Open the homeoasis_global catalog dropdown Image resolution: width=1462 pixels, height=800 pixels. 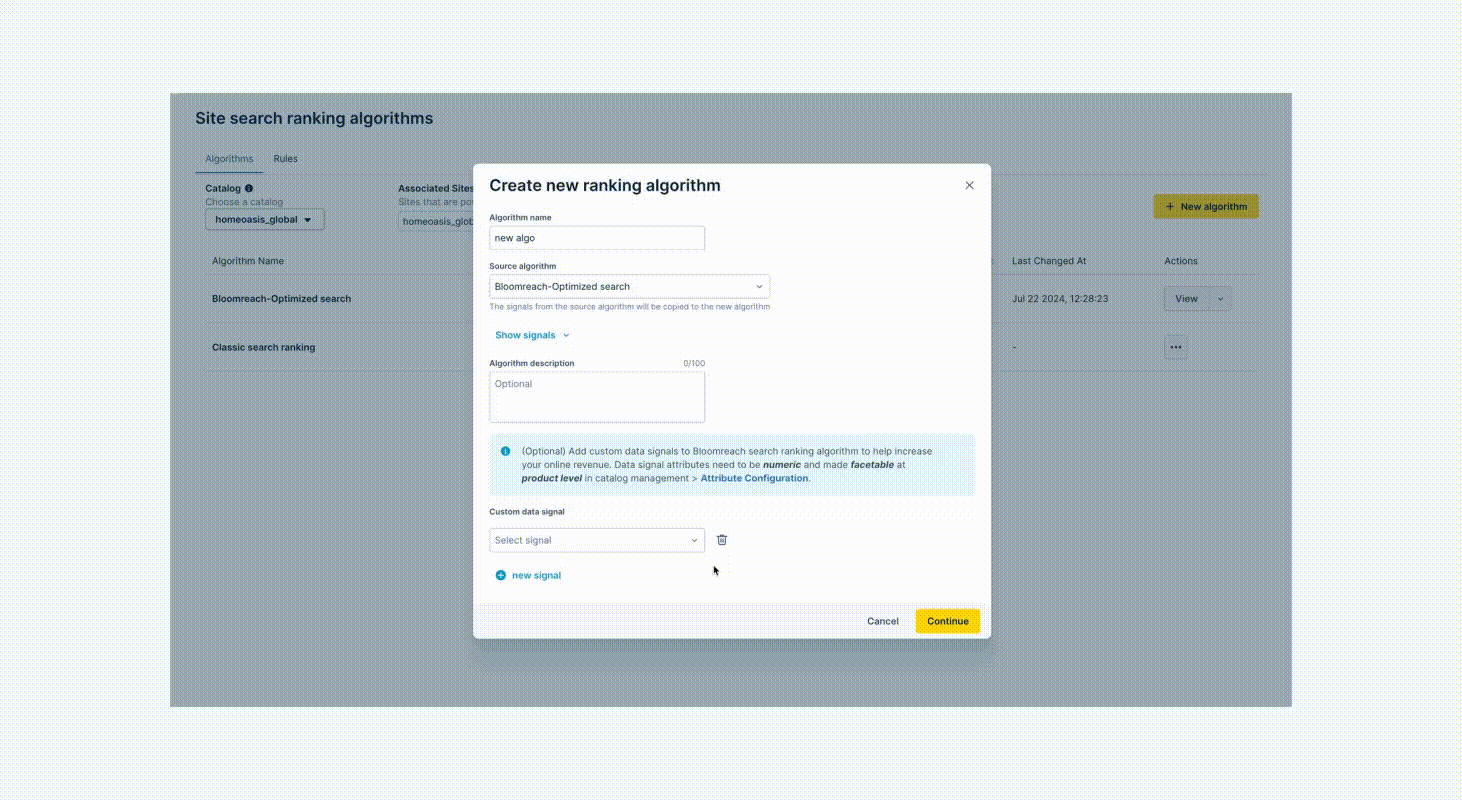point(265,219)
